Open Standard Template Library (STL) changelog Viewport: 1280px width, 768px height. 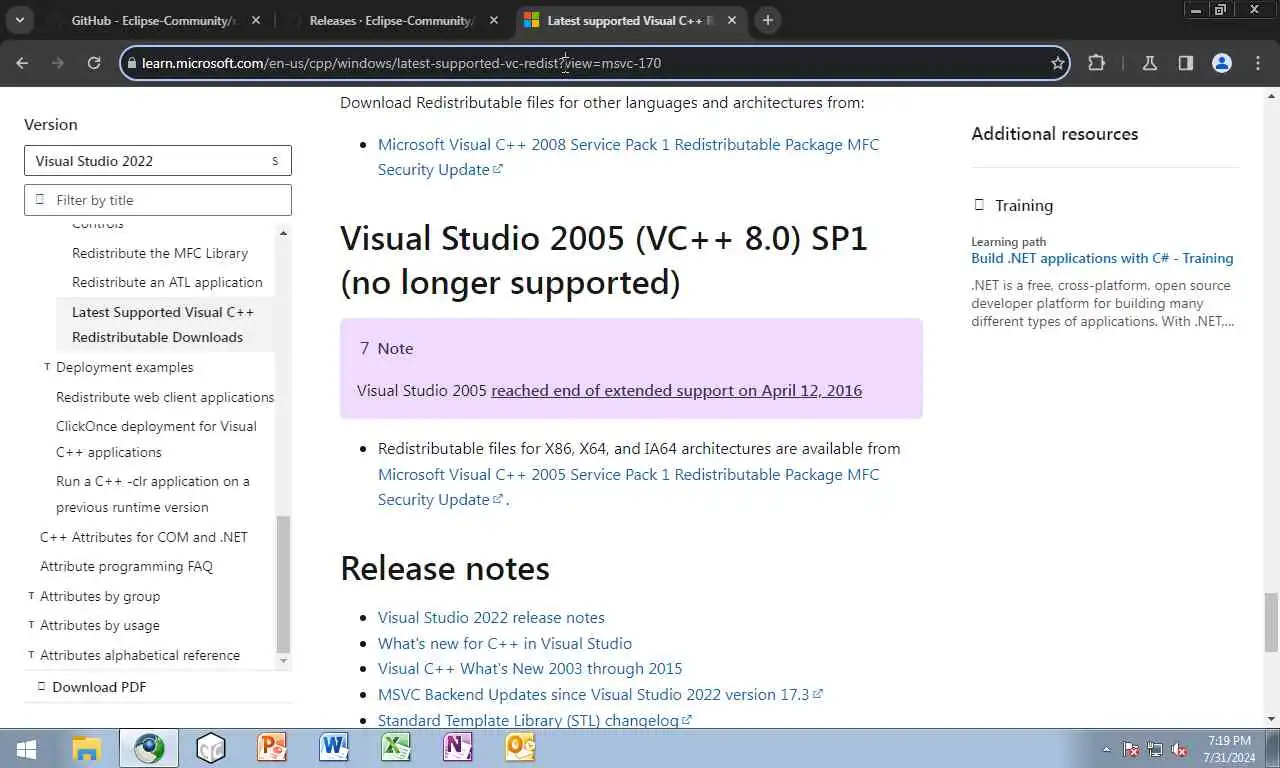[x=535, y=720]
